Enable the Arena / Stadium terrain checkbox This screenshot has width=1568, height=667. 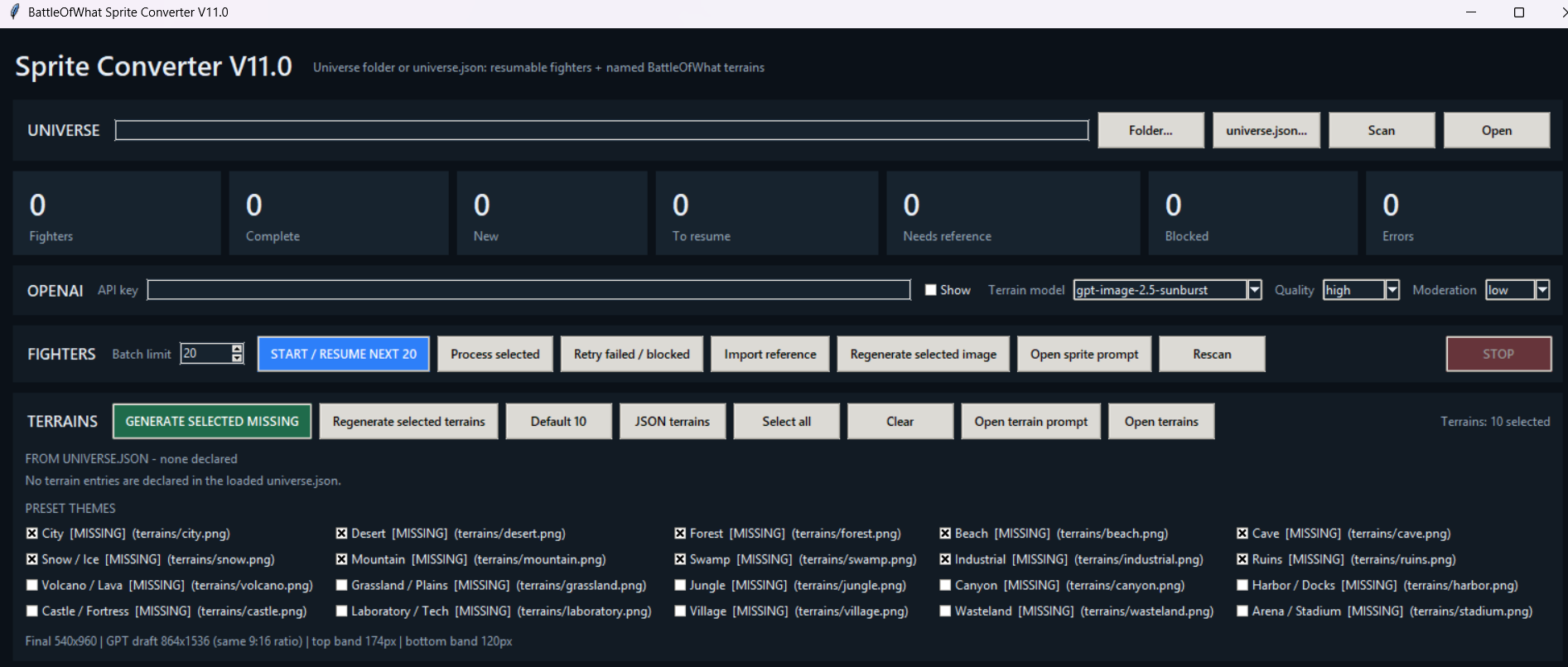[1242, 611]
